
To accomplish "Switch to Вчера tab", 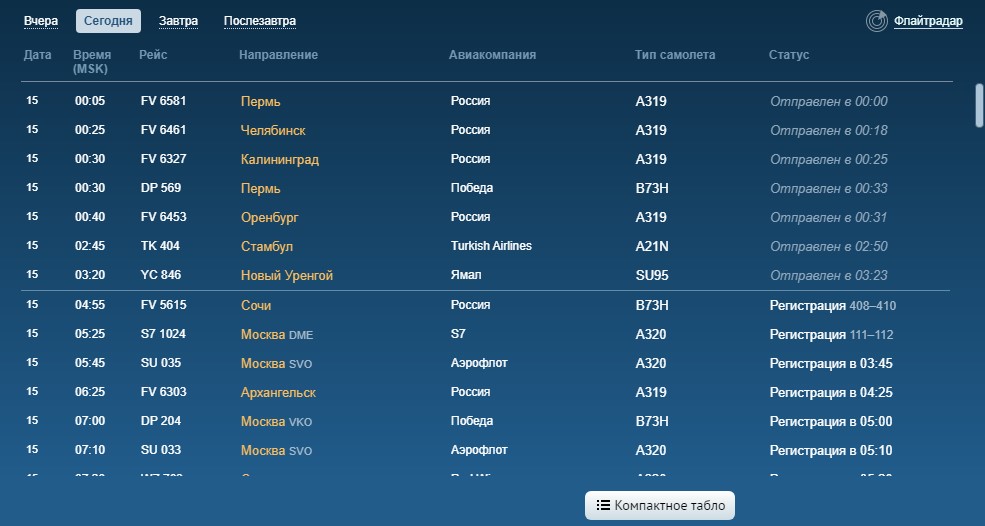I will pos(41,21).
